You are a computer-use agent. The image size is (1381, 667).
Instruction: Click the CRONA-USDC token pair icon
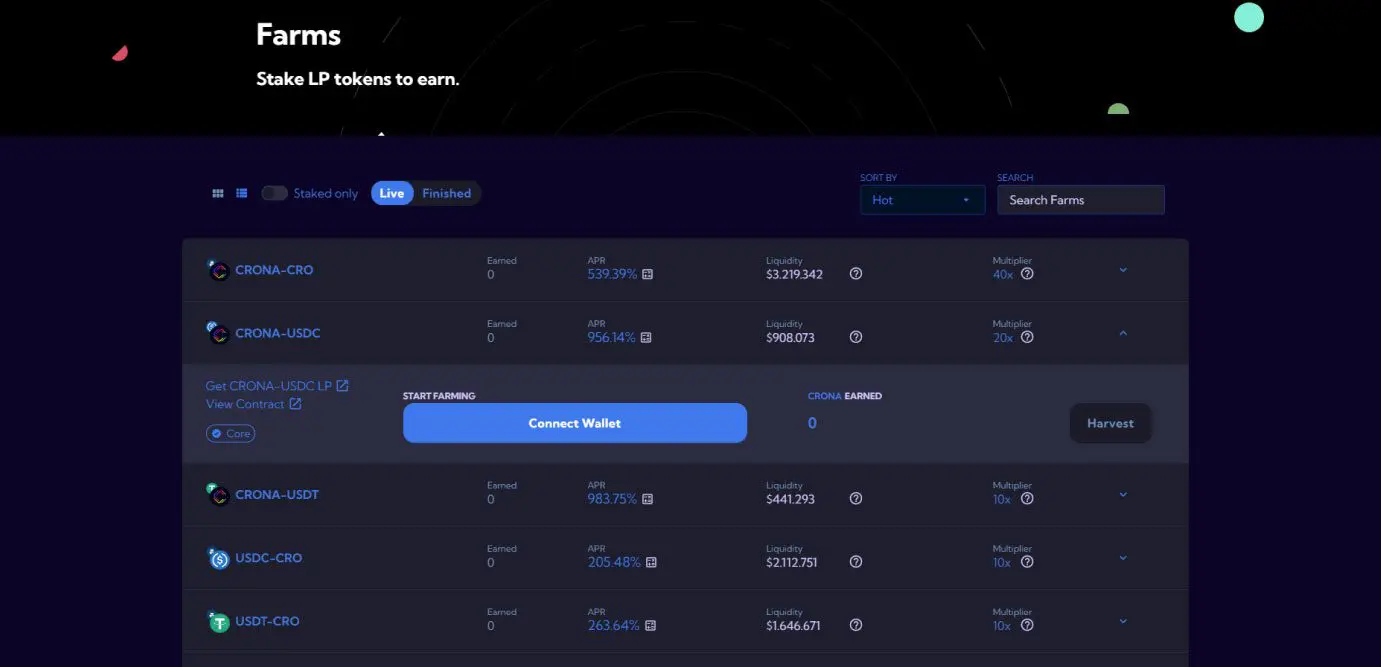pos(218,333)
